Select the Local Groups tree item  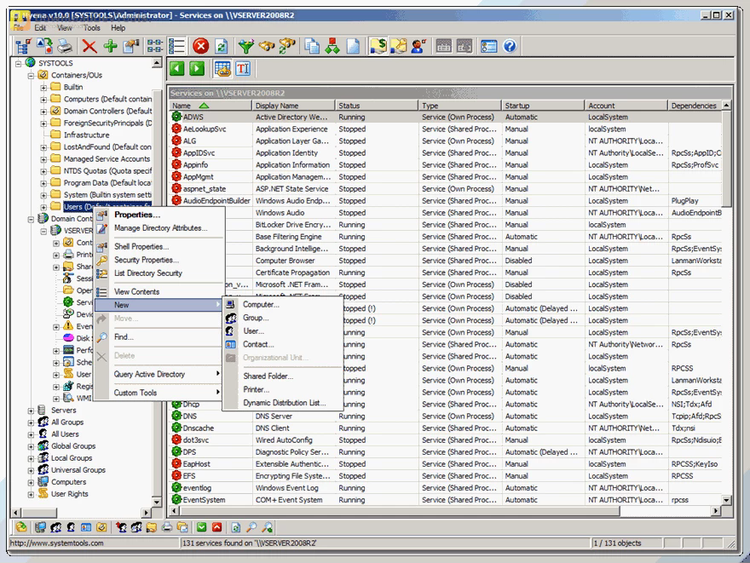coord(72,458)
